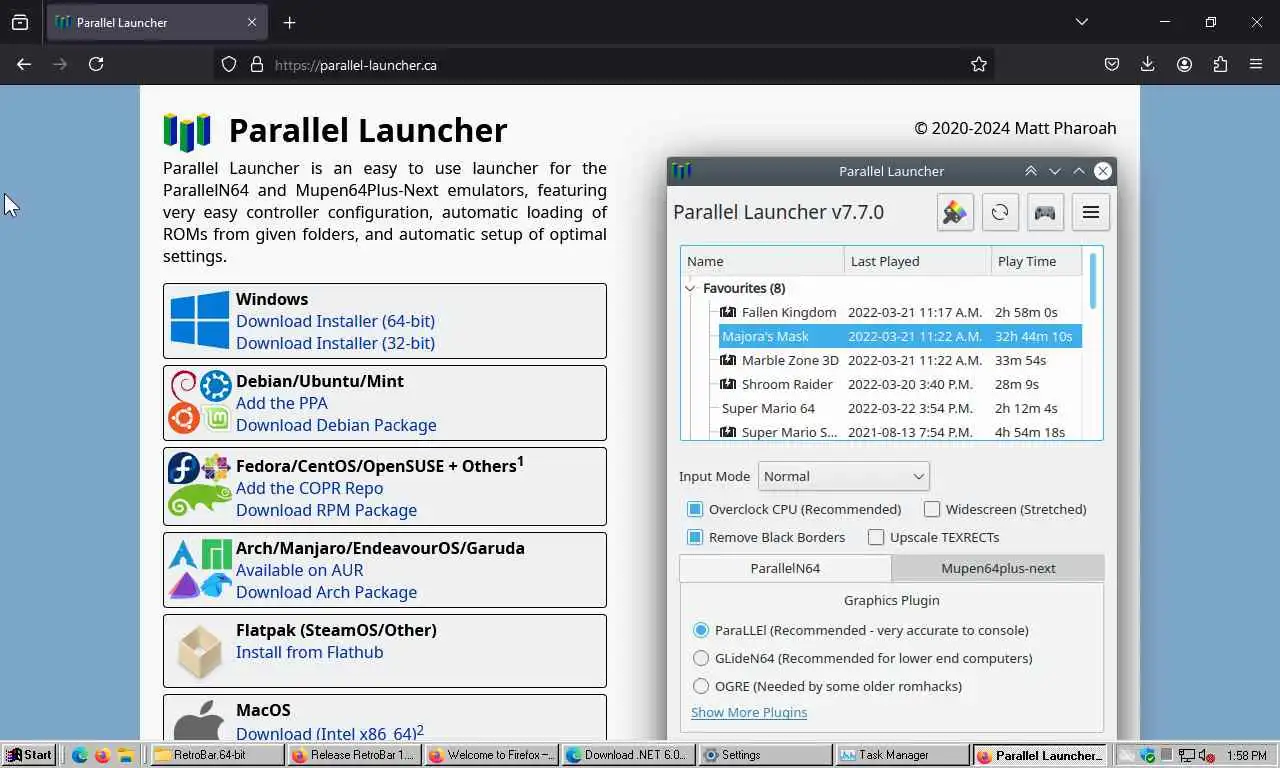Click Download Arch Package link

click(326, 592)
